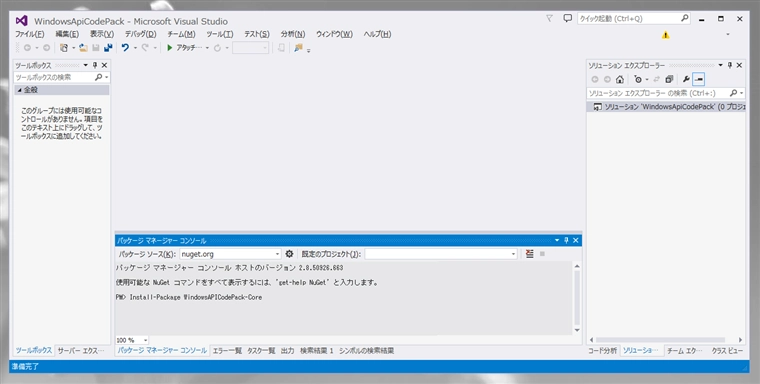Close the Toolbox panel

click(104, 65)
